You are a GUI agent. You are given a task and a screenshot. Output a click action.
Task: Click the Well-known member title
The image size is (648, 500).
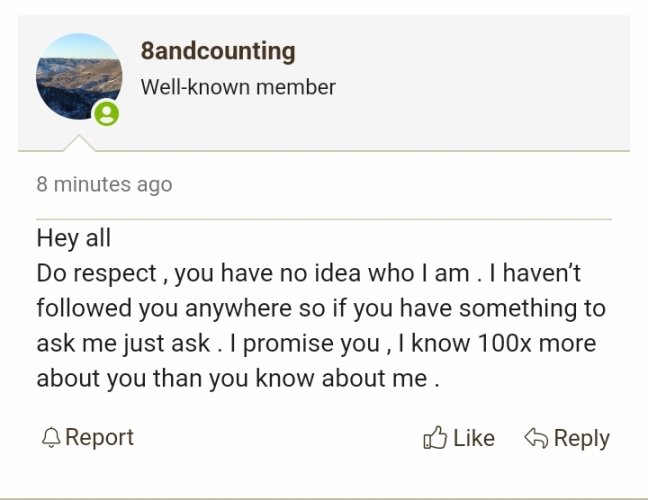pyautogui.click(x=238, y=87)
